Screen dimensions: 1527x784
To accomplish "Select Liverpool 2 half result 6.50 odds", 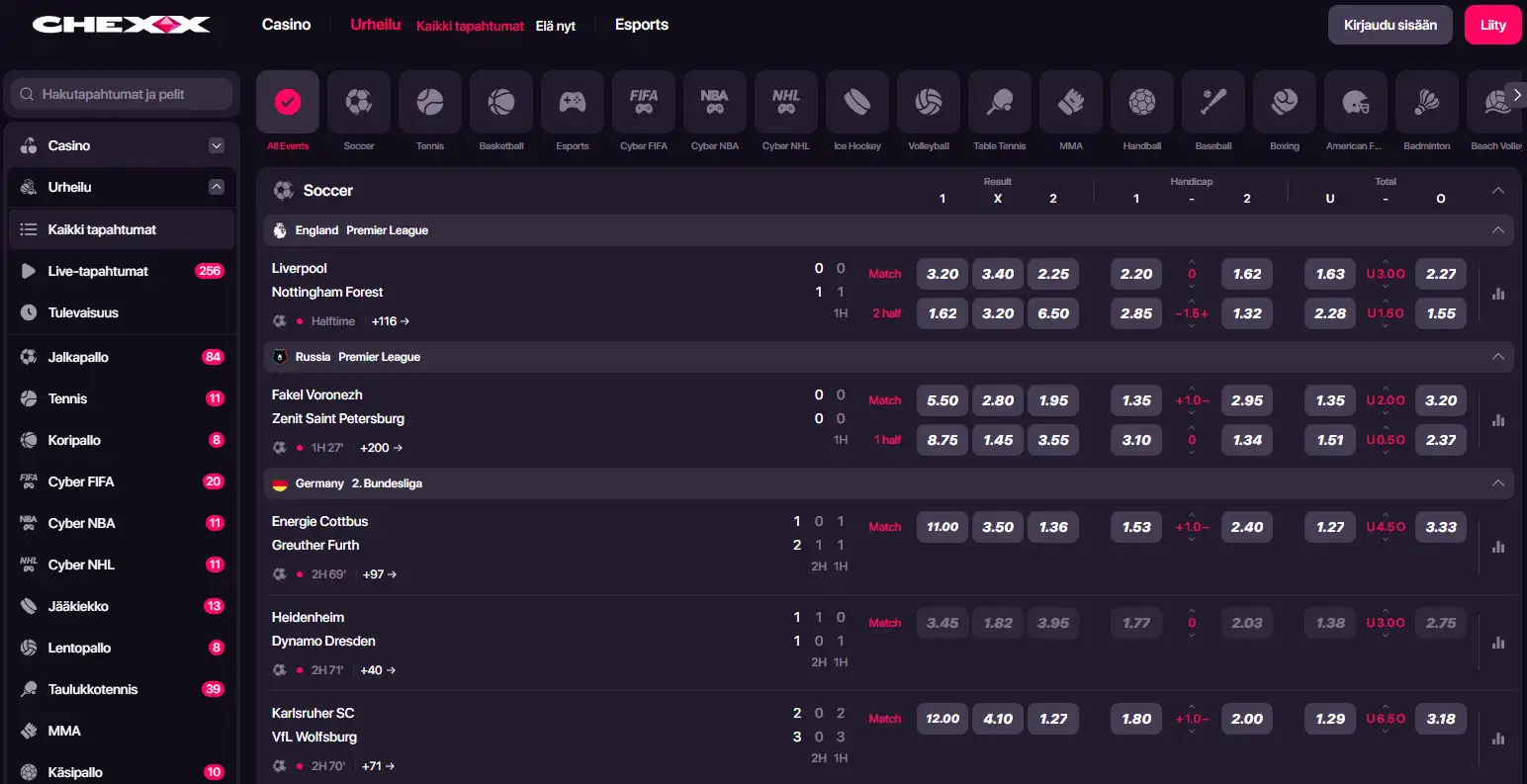I will (1053, 313).
